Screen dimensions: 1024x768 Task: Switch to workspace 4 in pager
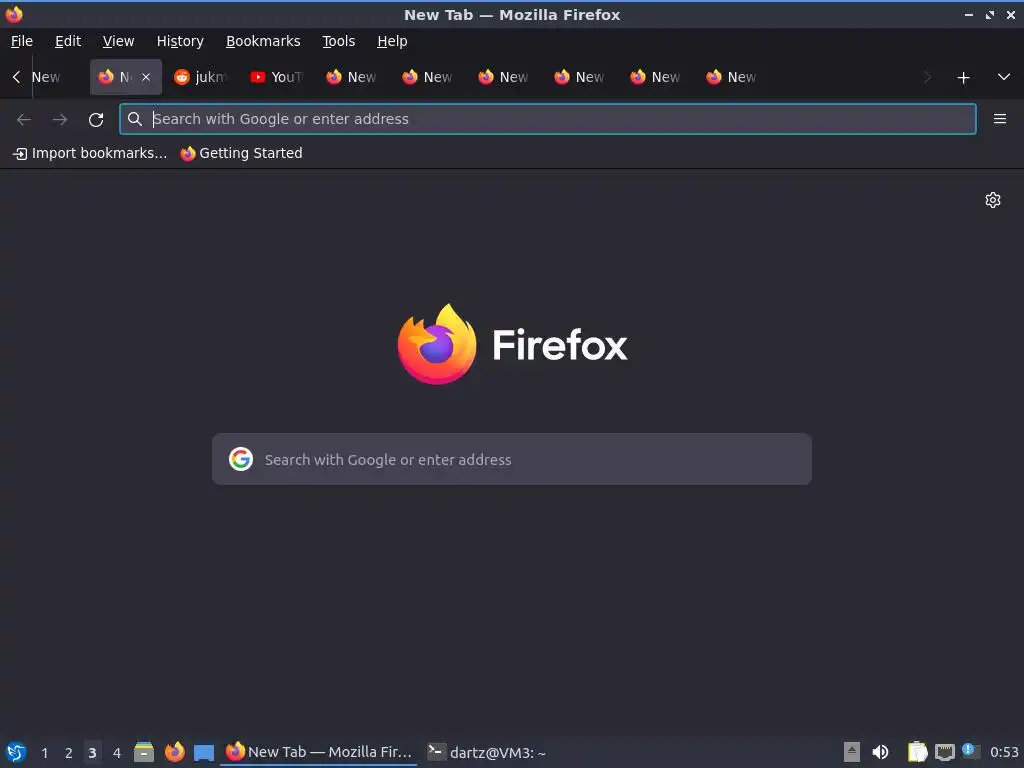[x=117, y=753]
